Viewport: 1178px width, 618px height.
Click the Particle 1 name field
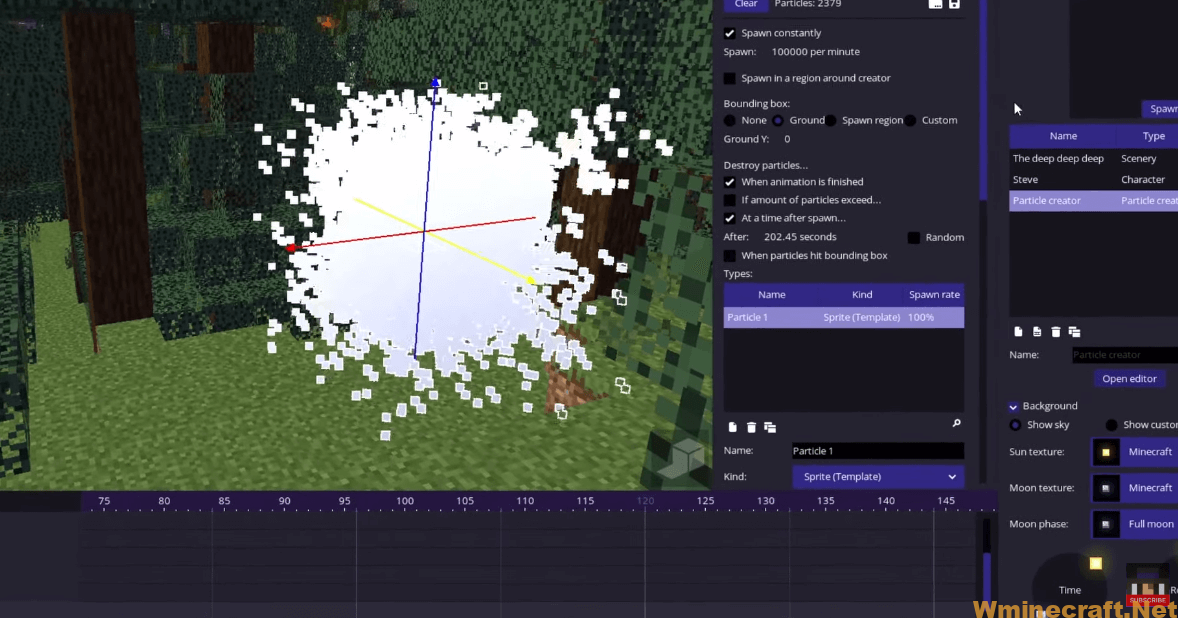877,451
